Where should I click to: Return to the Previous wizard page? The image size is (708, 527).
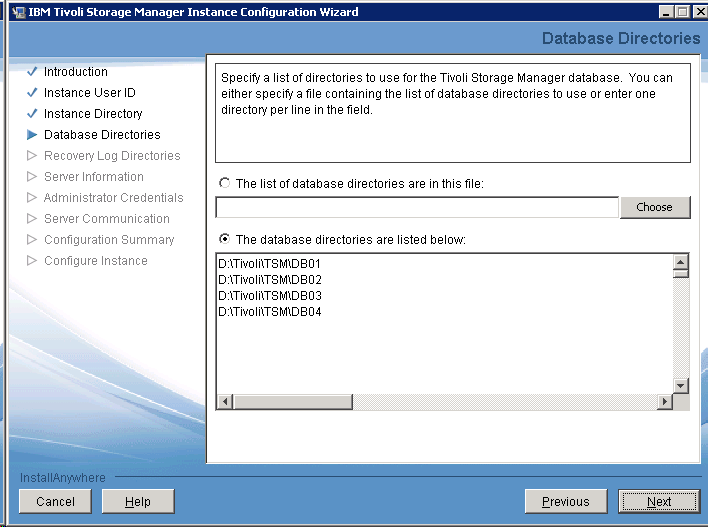click(565, 501)
